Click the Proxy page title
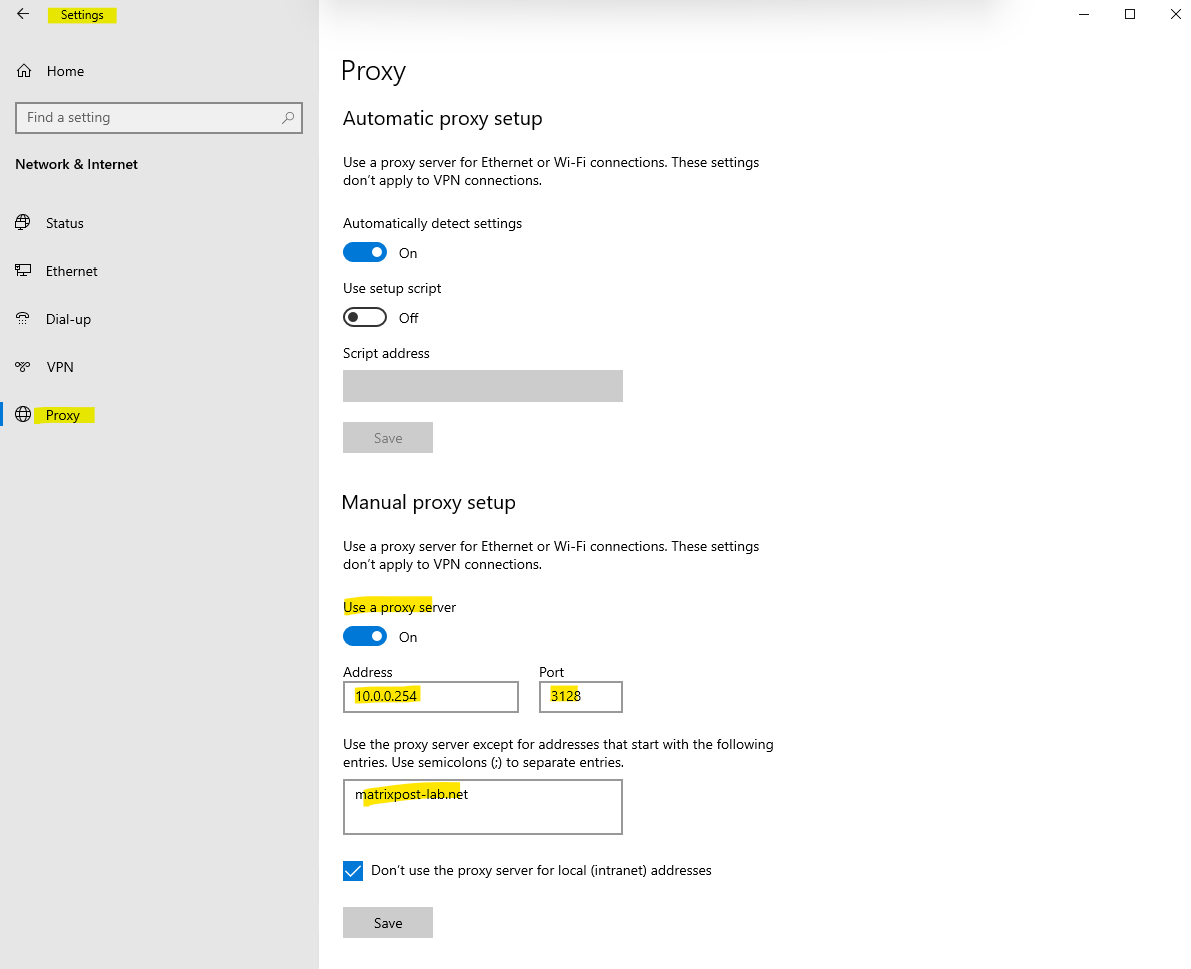 click(373, 71)
